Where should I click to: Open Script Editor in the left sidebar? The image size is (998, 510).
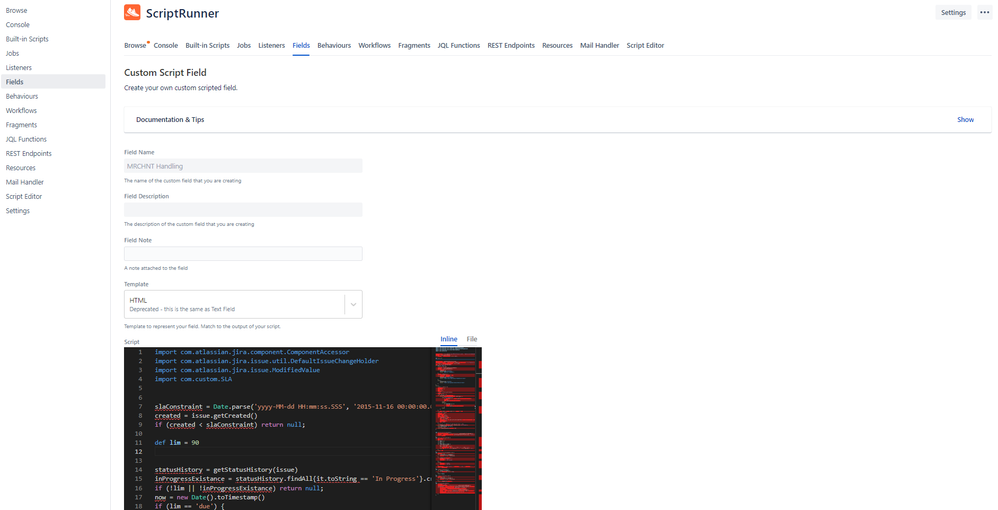tap(24, 197)
